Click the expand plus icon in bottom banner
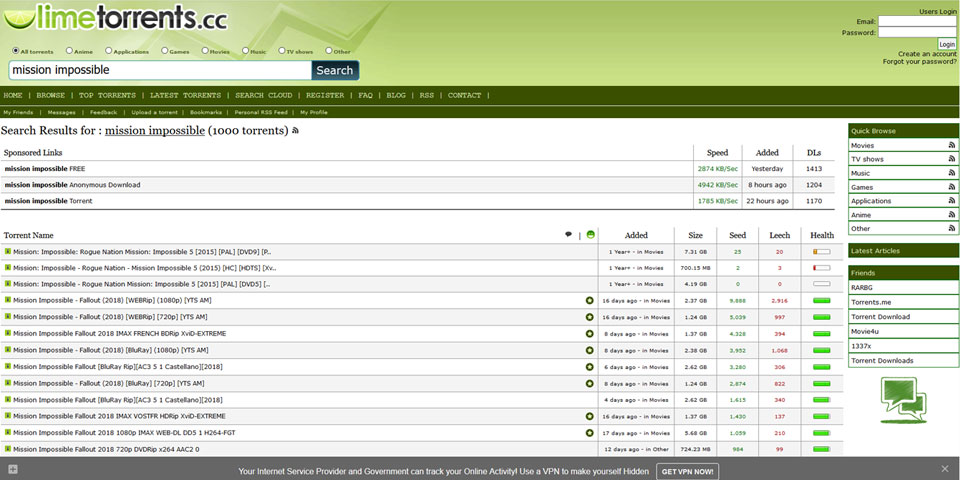This screenshot has height=480, width=960. click(x=12, y=469)
